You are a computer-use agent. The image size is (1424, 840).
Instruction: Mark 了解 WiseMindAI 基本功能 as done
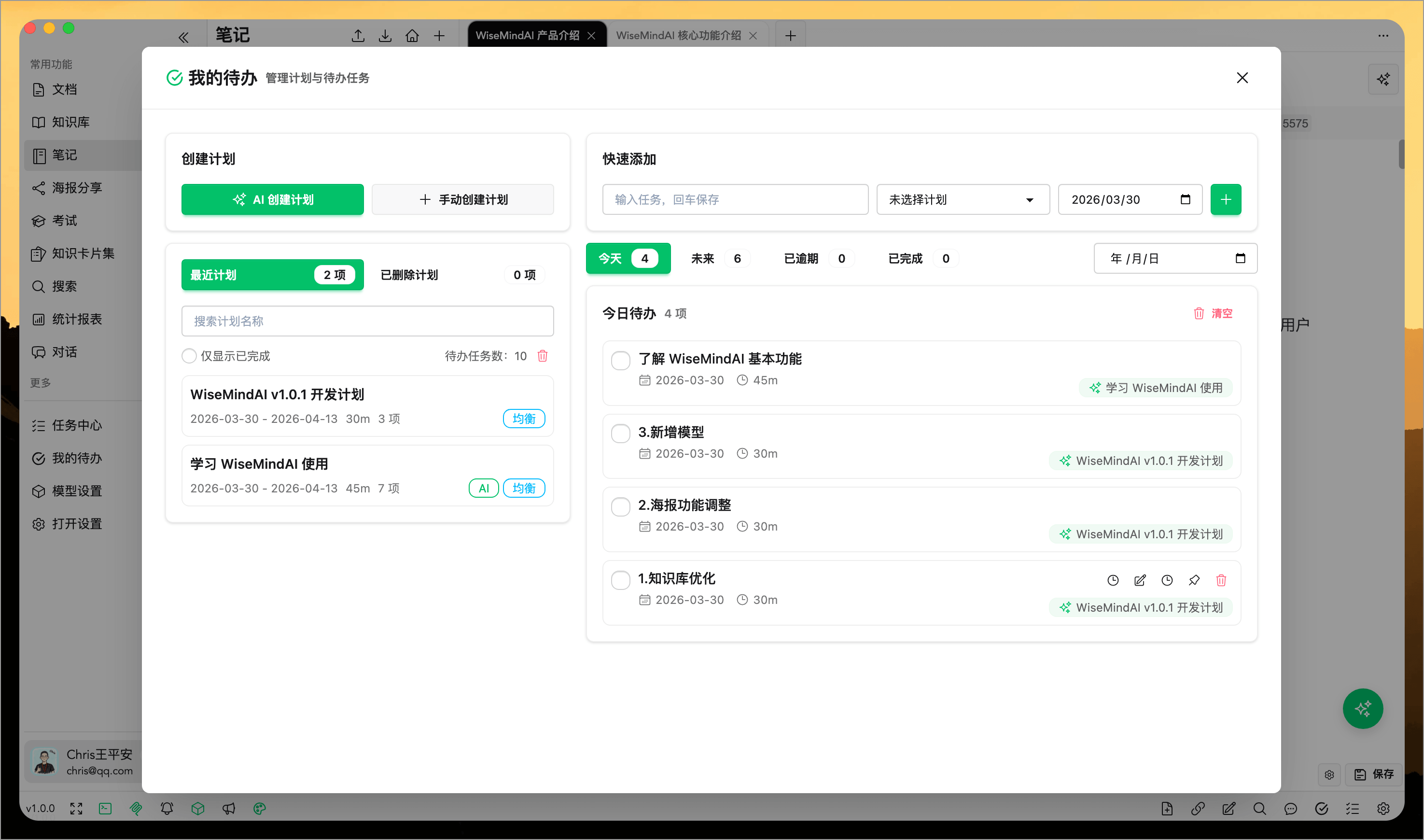tap(620, 360)
